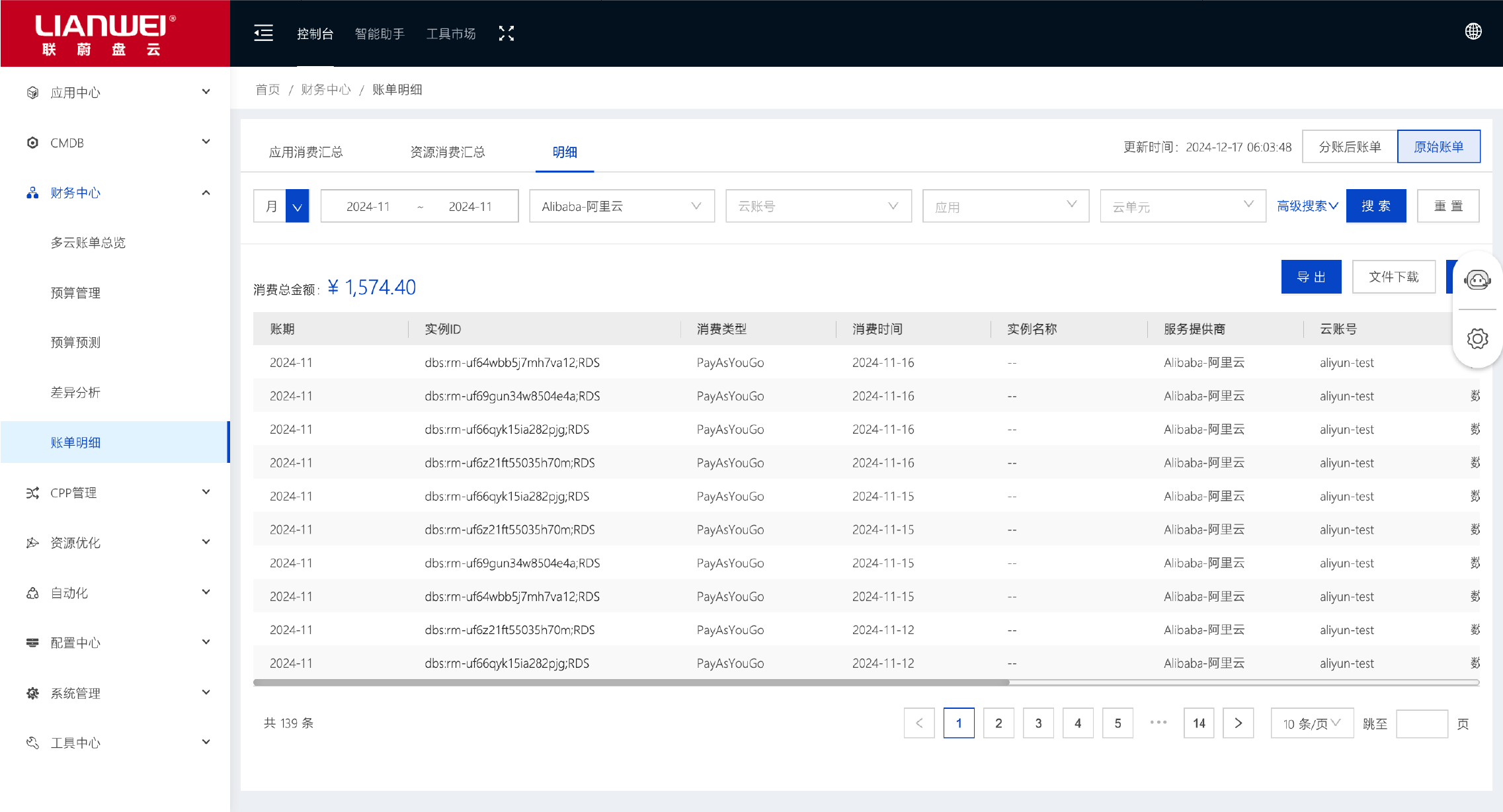Go to page 5
This screenshot has width=1503, height=812.
coord(1117,723)
